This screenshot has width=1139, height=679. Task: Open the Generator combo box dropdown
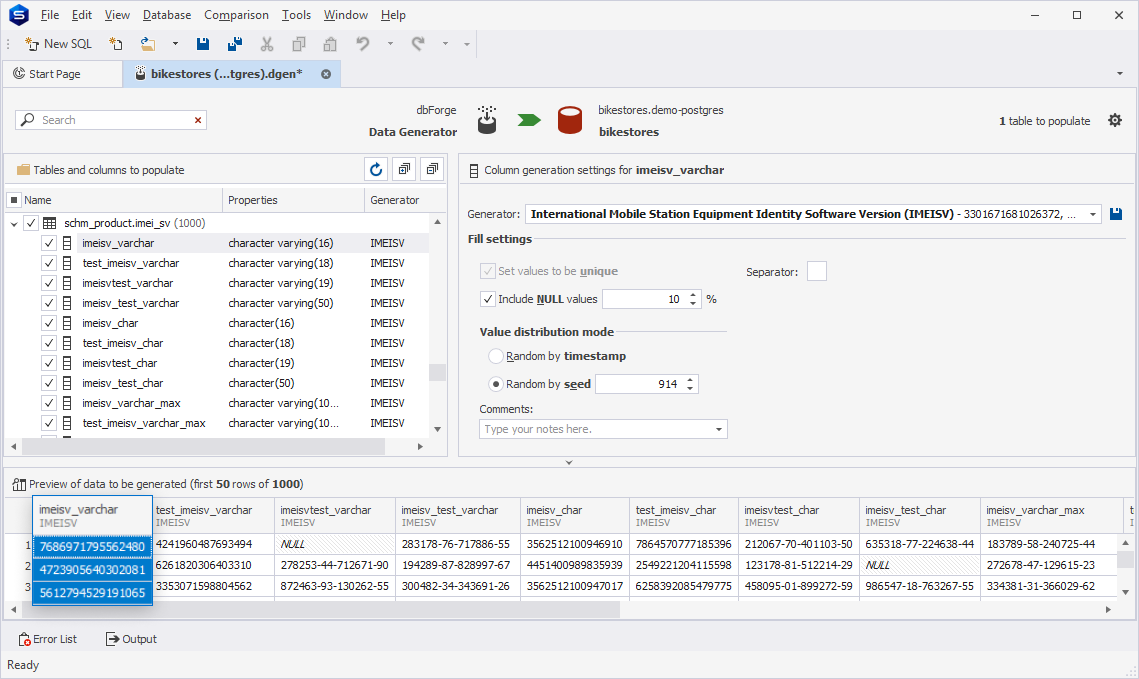tap(1093, 214)
